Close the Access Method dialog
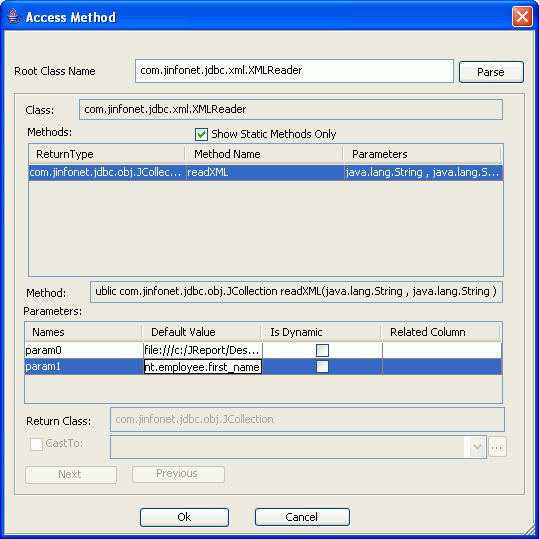The image size is (539, 539). [x=522, y=16]
